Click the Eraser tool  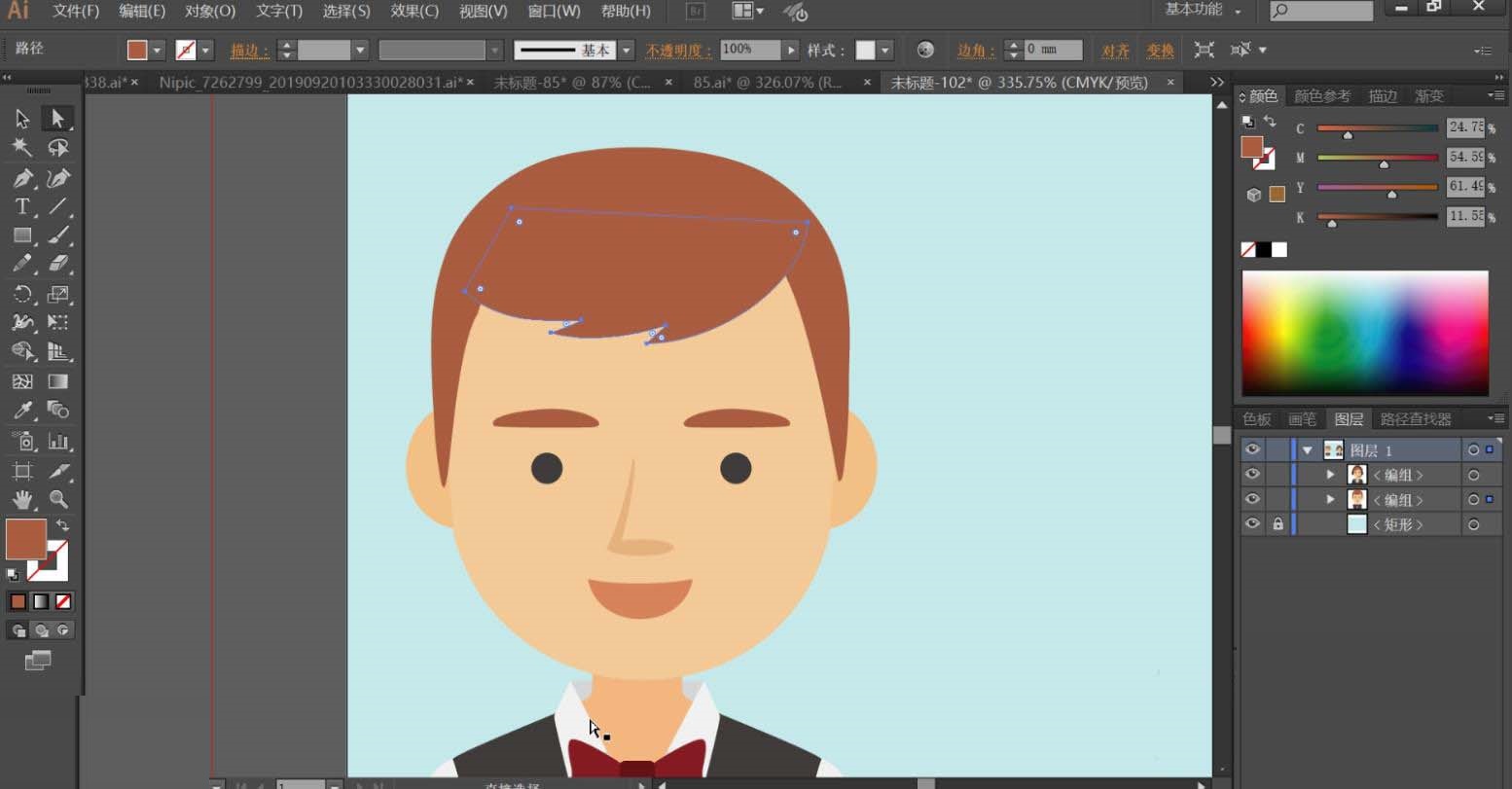tap(58, 264)
